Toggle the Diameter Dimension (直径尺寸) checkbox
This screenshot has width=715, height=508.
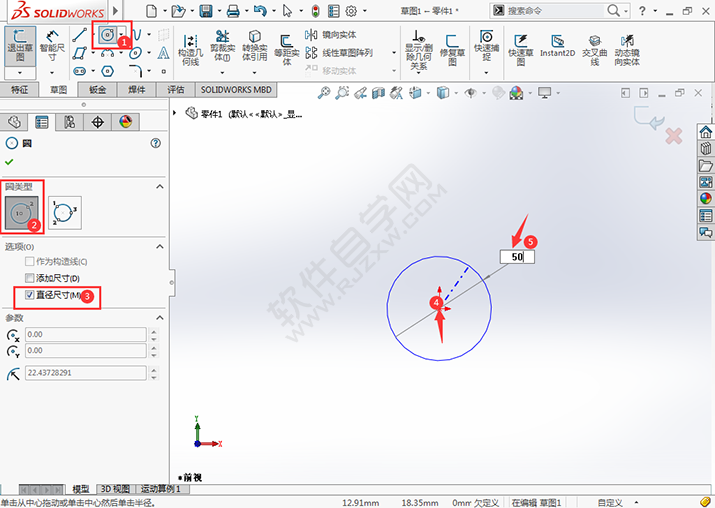pyautogui.click(x=30, y=295)
